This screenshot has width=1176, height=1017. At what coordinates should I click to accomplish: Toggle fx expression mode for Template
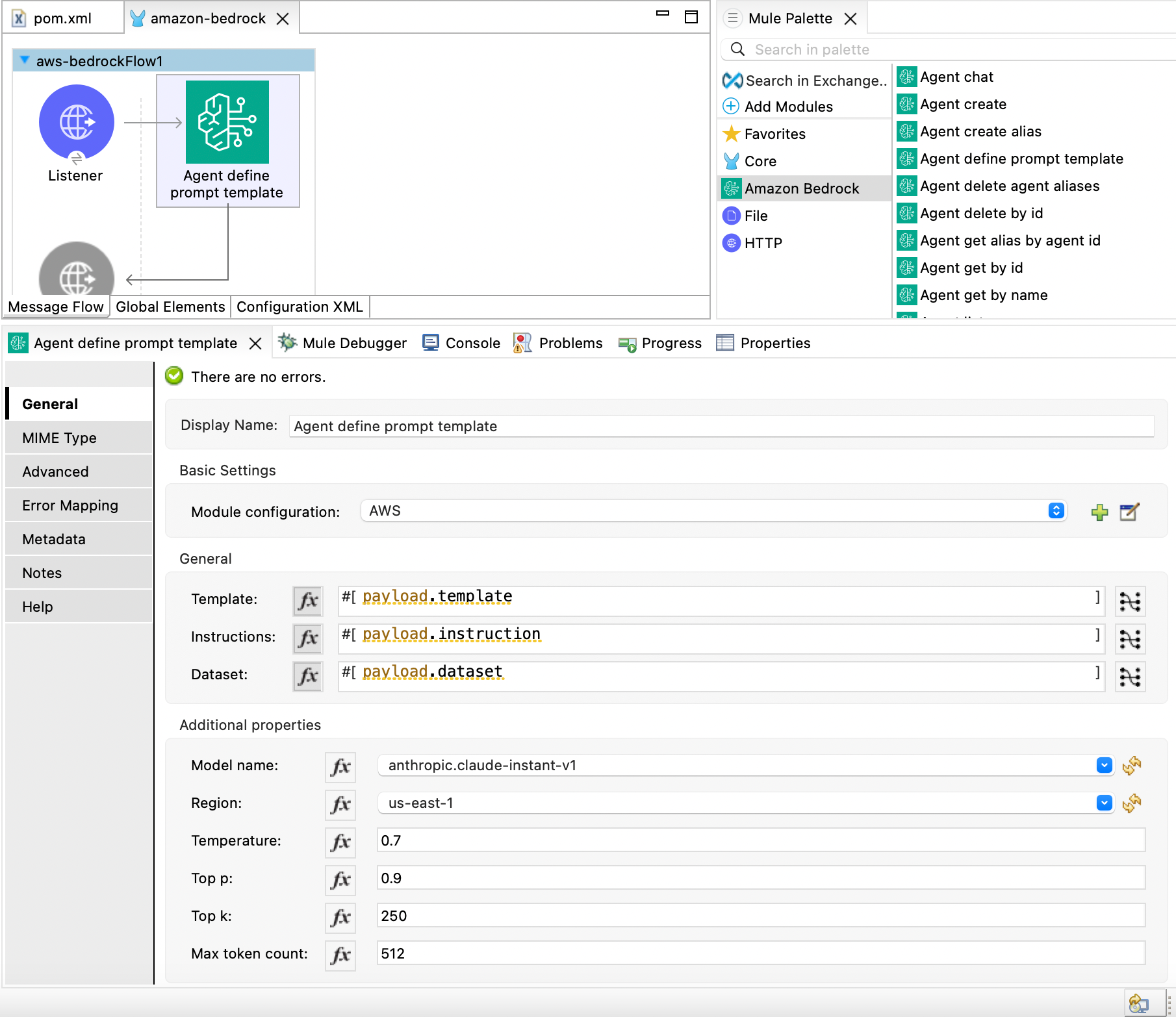pyautogui.click(x=308, y=601)
